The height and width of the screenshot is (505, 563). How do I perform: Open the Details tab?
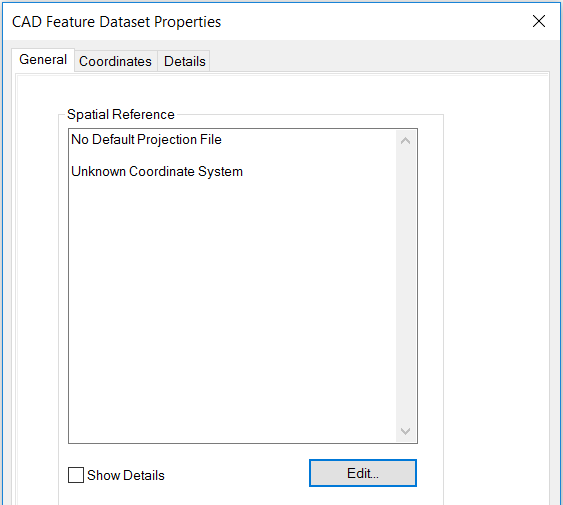[185, 61]
